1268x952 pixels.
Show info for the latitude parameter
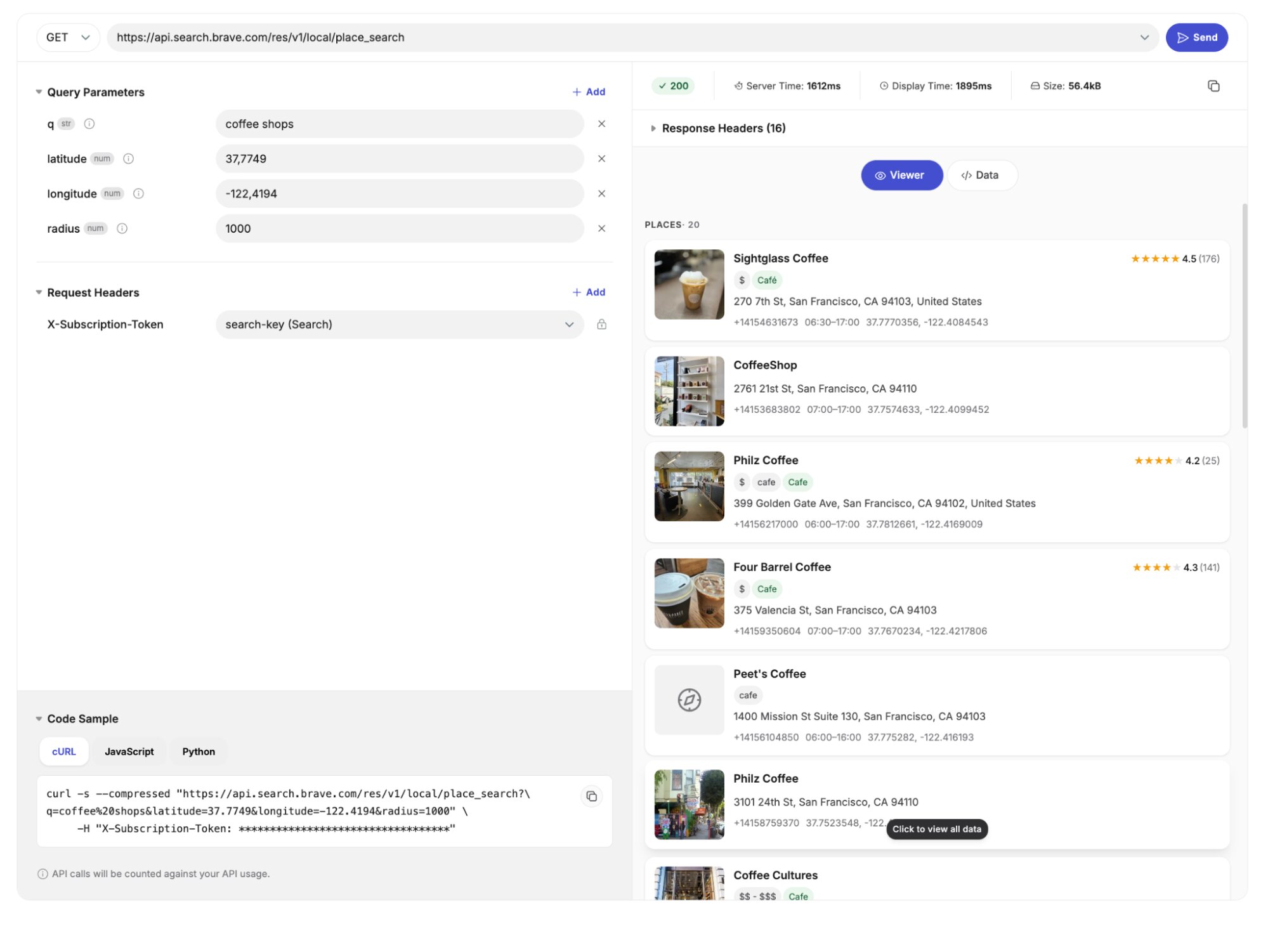128,159
